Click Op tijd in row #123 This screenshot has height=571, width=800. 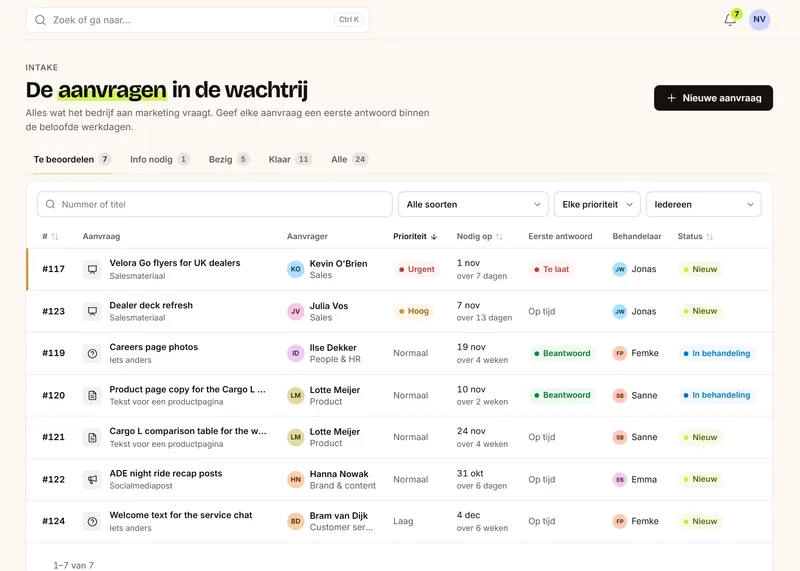(541, 311)
